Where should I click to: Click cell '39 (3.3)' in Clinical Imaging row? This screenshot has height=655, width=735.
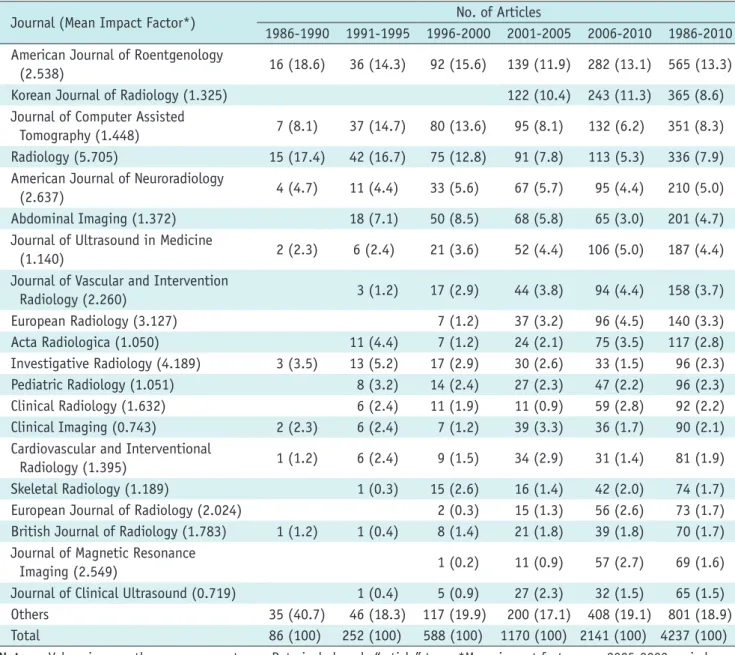[x=539, y=428]
